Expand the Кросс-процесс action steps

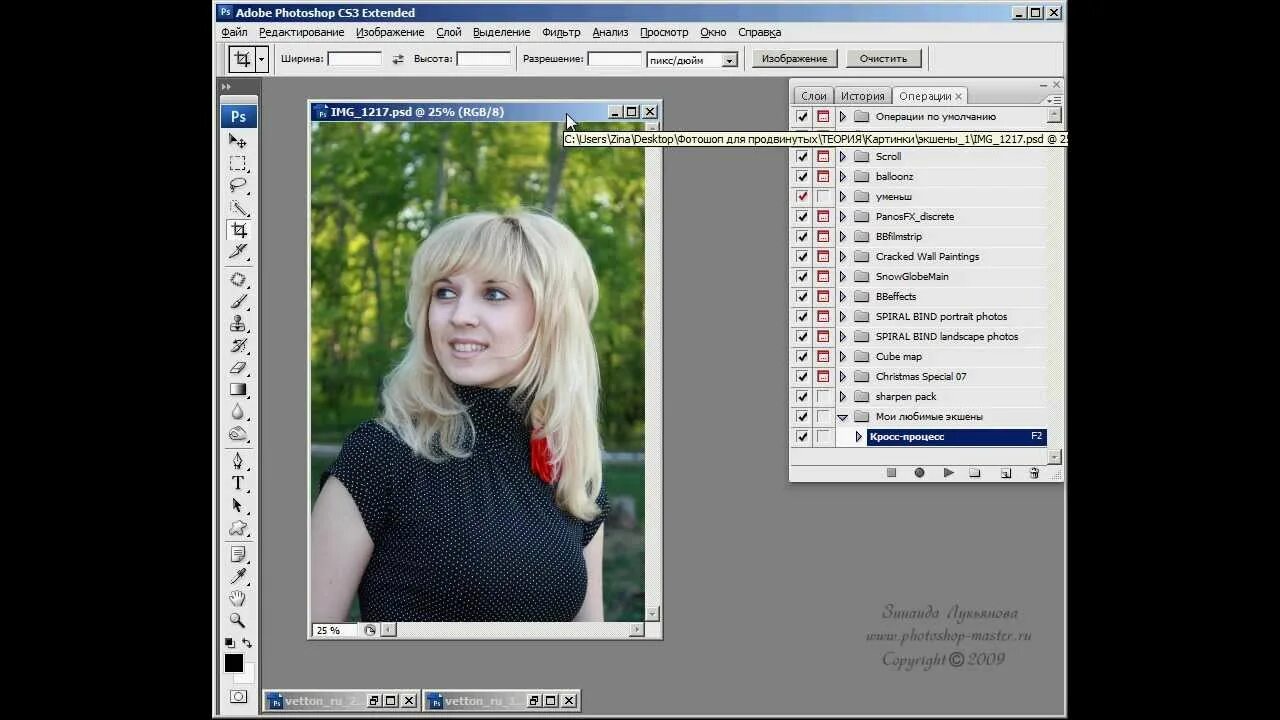[858, 436]
